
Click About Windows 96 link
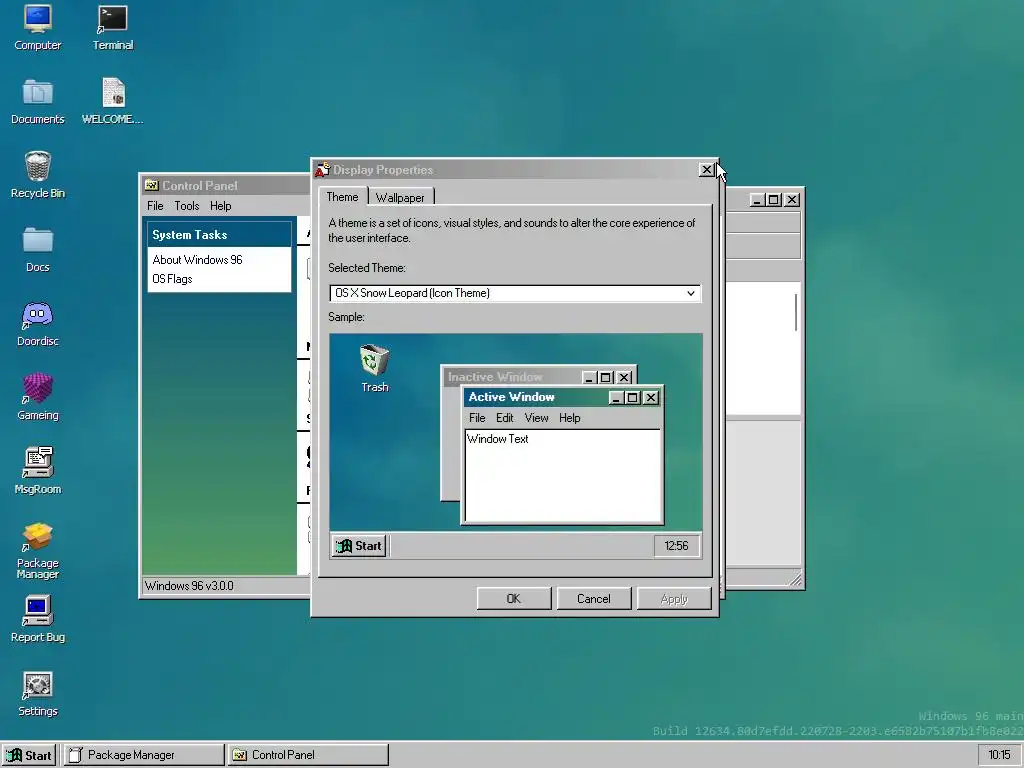(197, 260)
